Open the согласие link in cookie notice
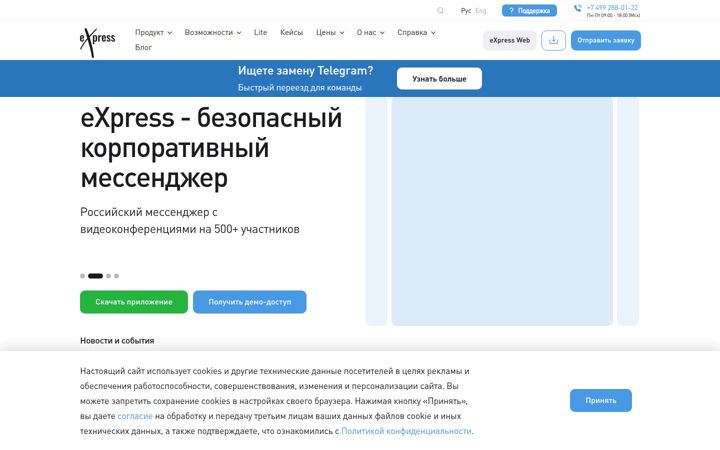The height and width of the screenshot is (450, 720). (135, 416)
